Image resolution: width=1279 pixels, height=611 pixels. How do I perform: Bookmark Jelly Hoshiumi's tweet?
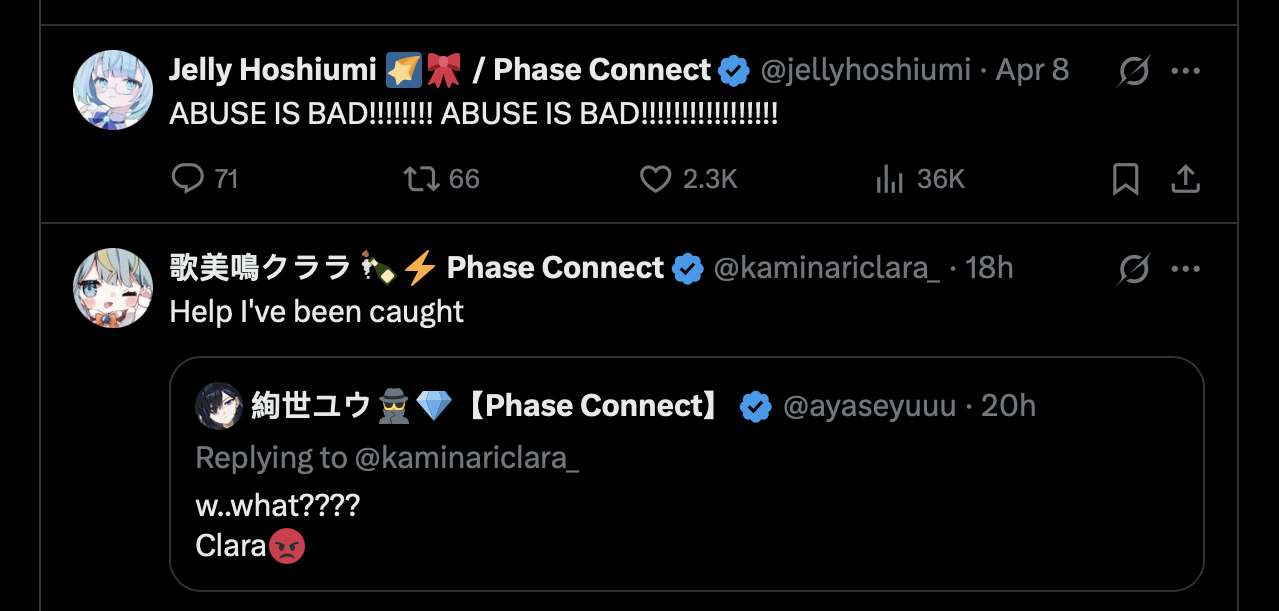click(1126, 179)
